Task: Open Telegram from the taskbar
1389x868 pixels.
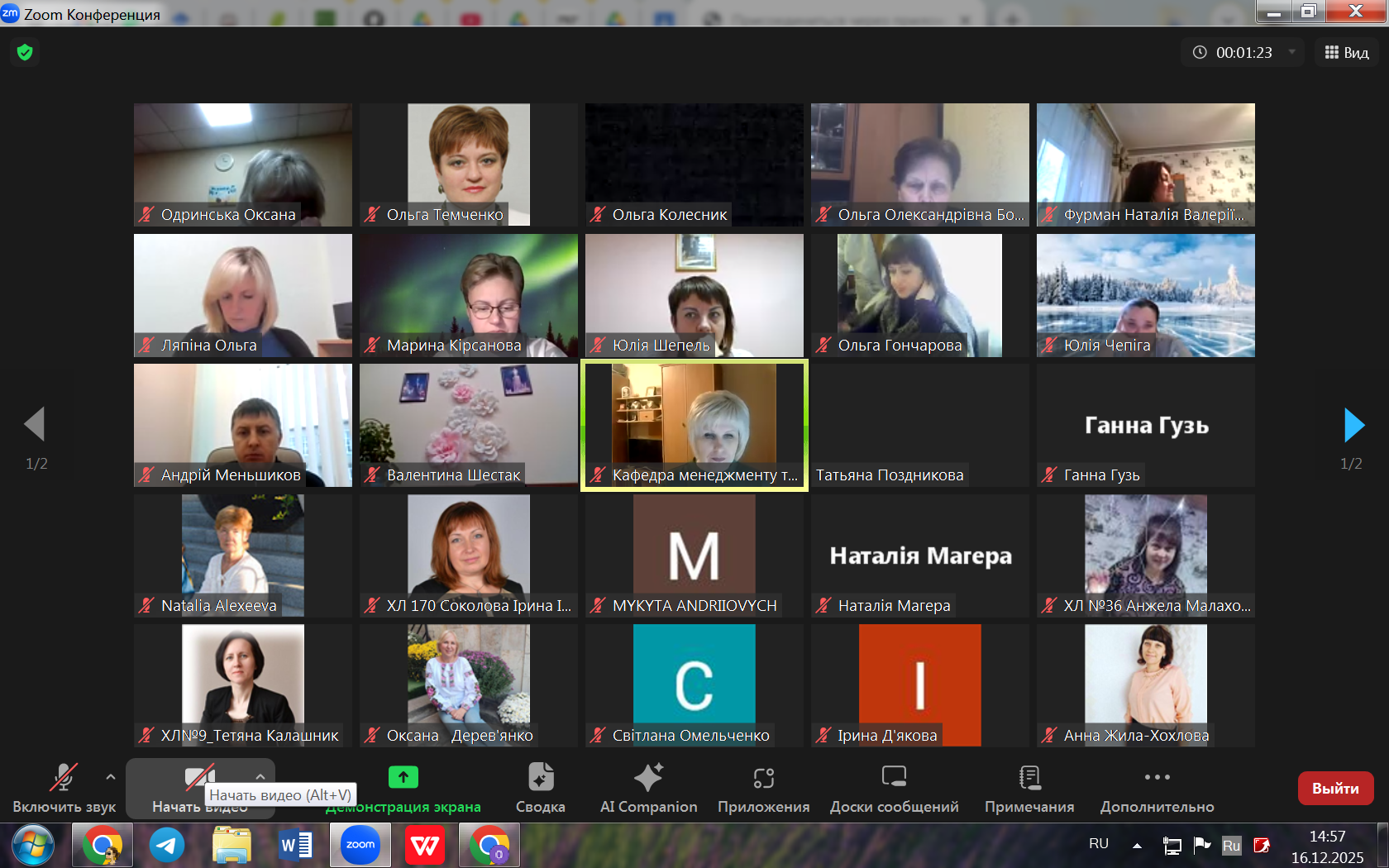Action: (167, 845)
